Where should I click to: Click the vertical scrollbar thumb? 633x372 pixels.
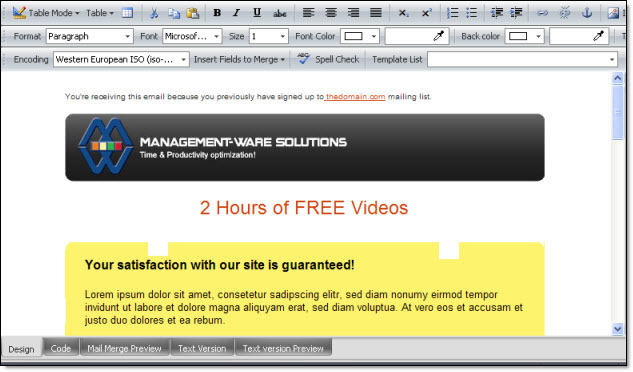click(x=618, y=113)
